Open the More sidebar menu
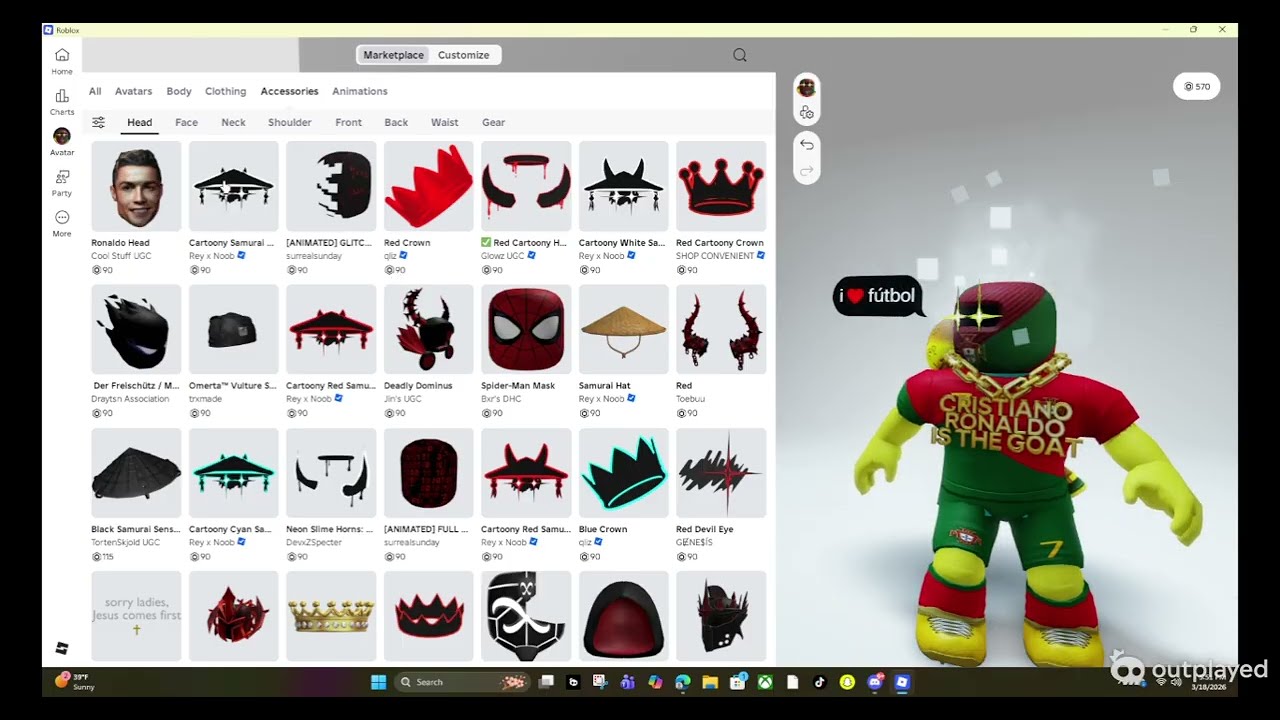This screenshot has height=720, width=1280. [x=62, y=217]
